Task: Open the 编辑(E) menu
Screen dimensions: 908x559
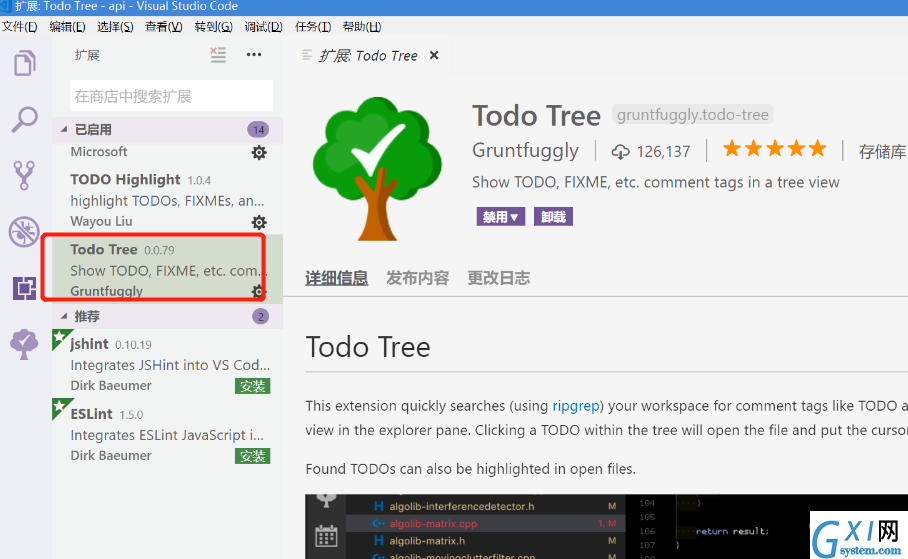Action: tap(67, 27)
